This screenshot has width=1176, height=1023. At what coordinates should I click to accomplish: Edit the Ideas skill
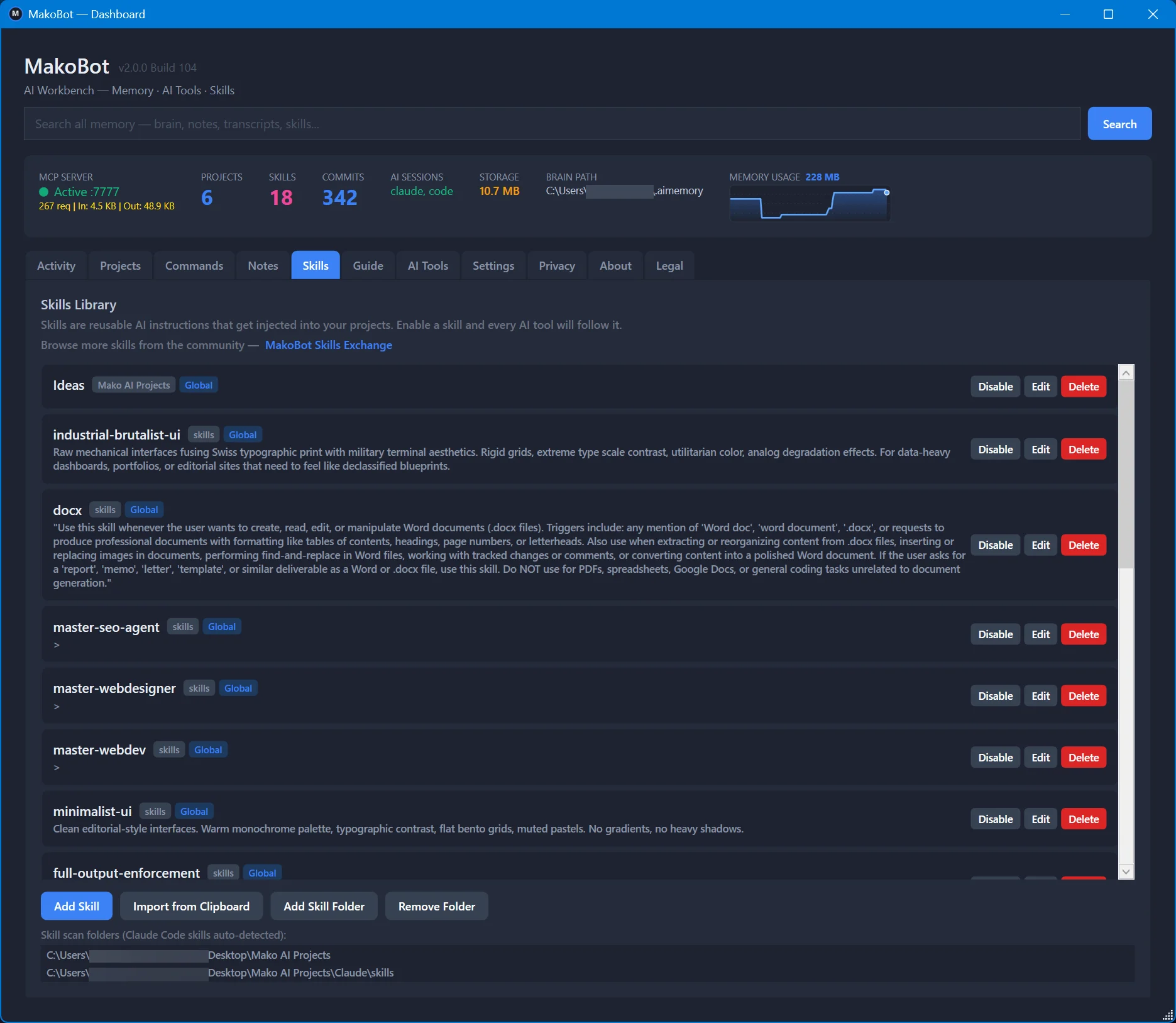tap(1041, 387)
